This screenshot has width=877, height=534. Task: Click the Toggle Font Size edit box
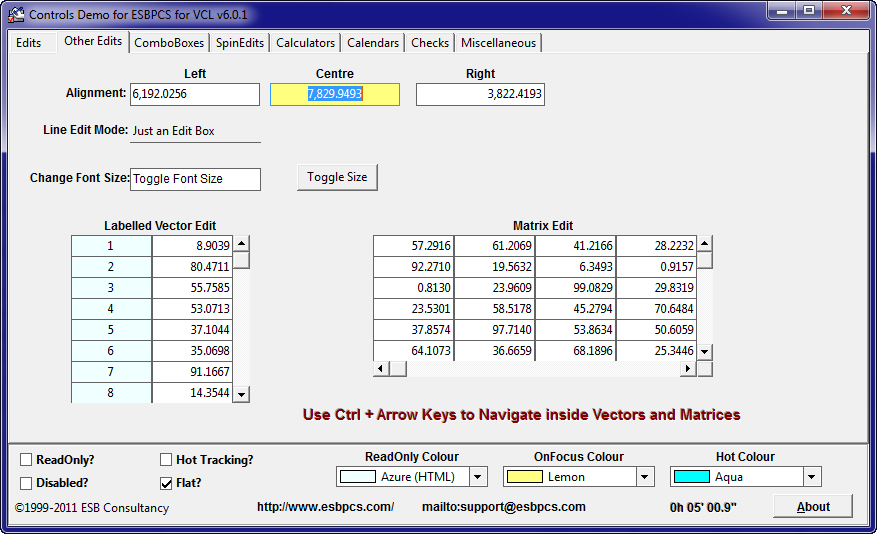pyautogui.click(x=195, y=179)
